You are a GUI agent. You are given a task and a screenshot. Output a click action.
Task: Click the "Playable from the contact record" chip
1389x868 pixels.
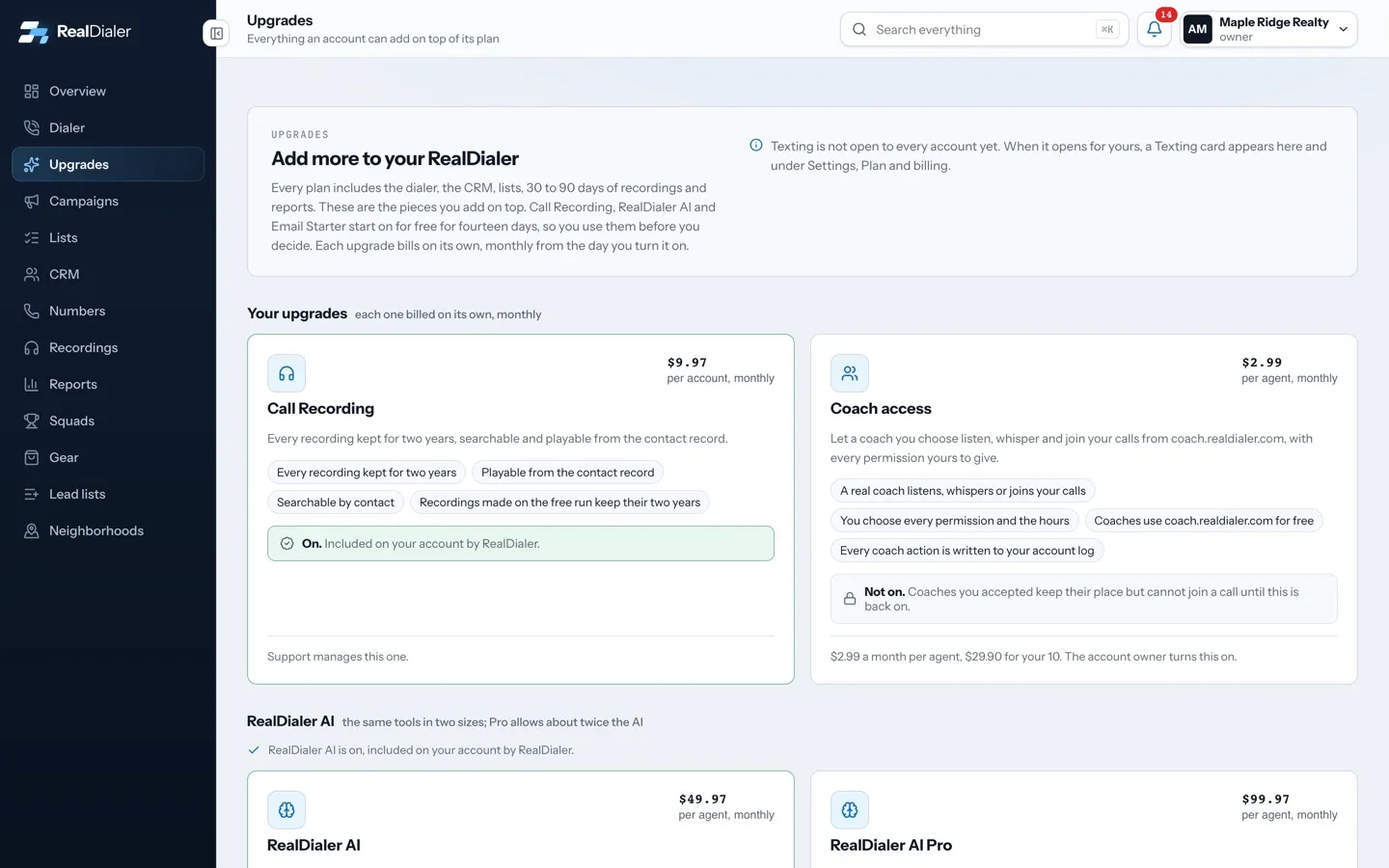tap(567, 473)
